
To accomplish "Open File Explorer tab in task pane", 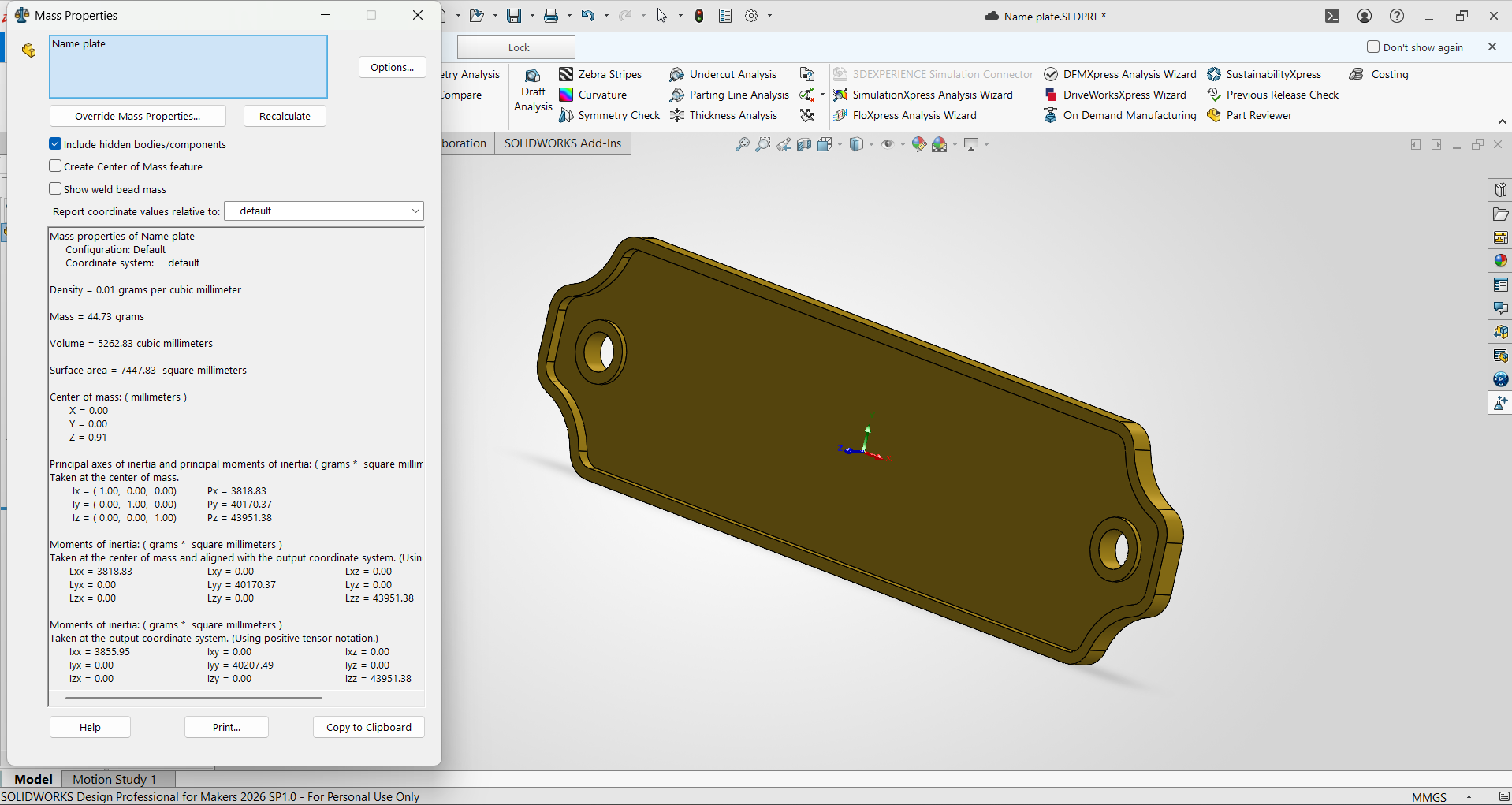I will (1500, 214).
